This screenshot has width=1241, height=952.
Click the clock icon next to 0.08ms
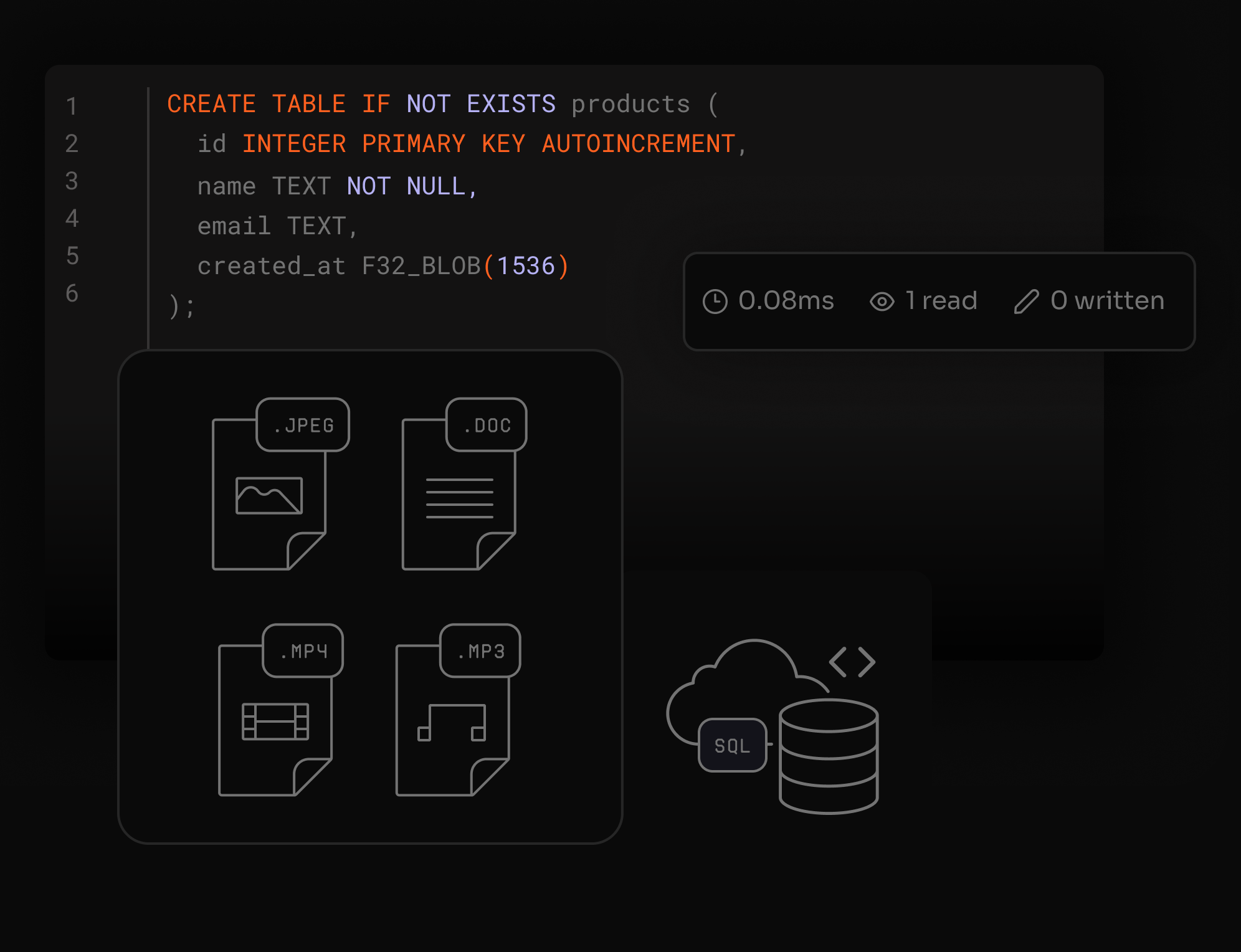tap(715, 301)
